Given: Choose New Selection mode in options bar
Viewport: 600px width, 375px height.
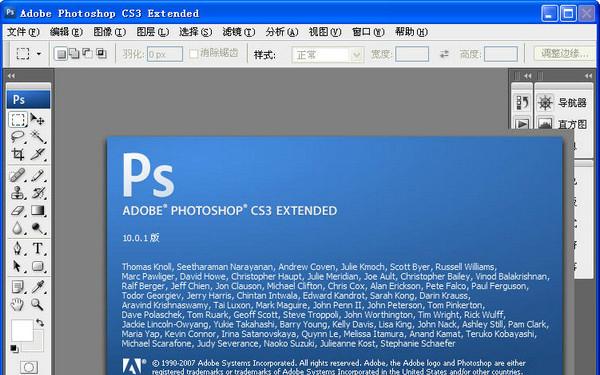Looking at the screenshot, I should (60, 54).
